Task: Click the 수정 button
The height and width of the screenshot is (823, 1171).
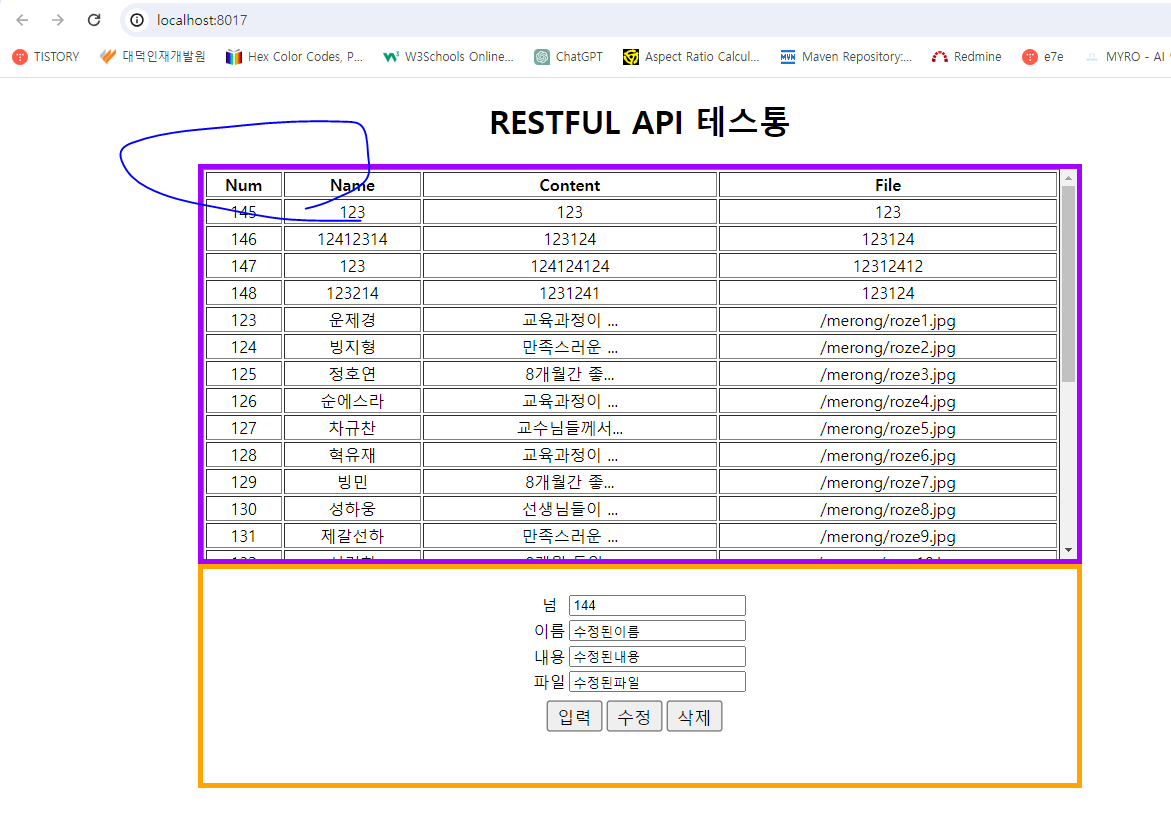Action: click(634, 717)
